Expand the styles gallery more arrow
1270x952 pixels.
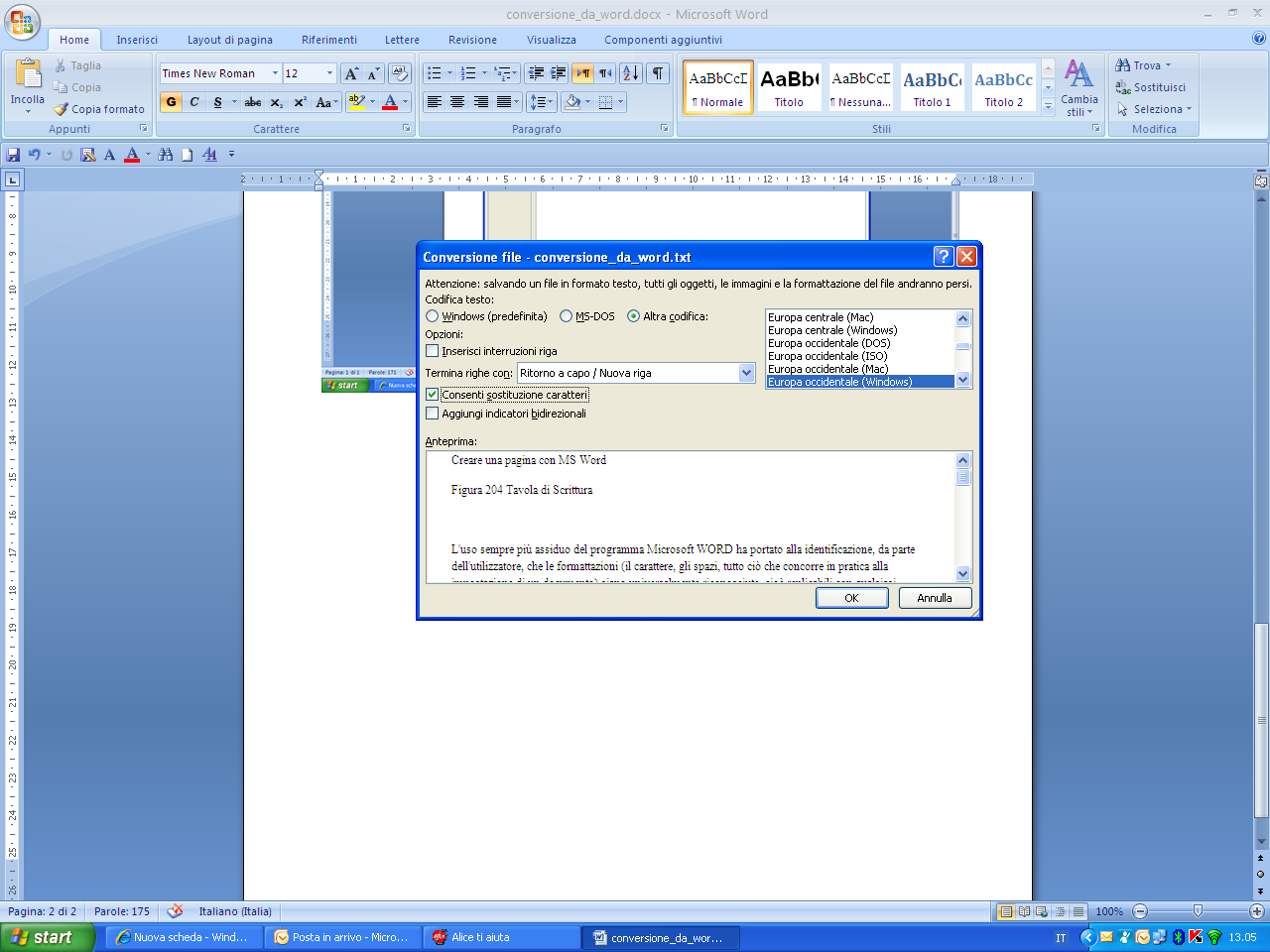pos(1048,108)
